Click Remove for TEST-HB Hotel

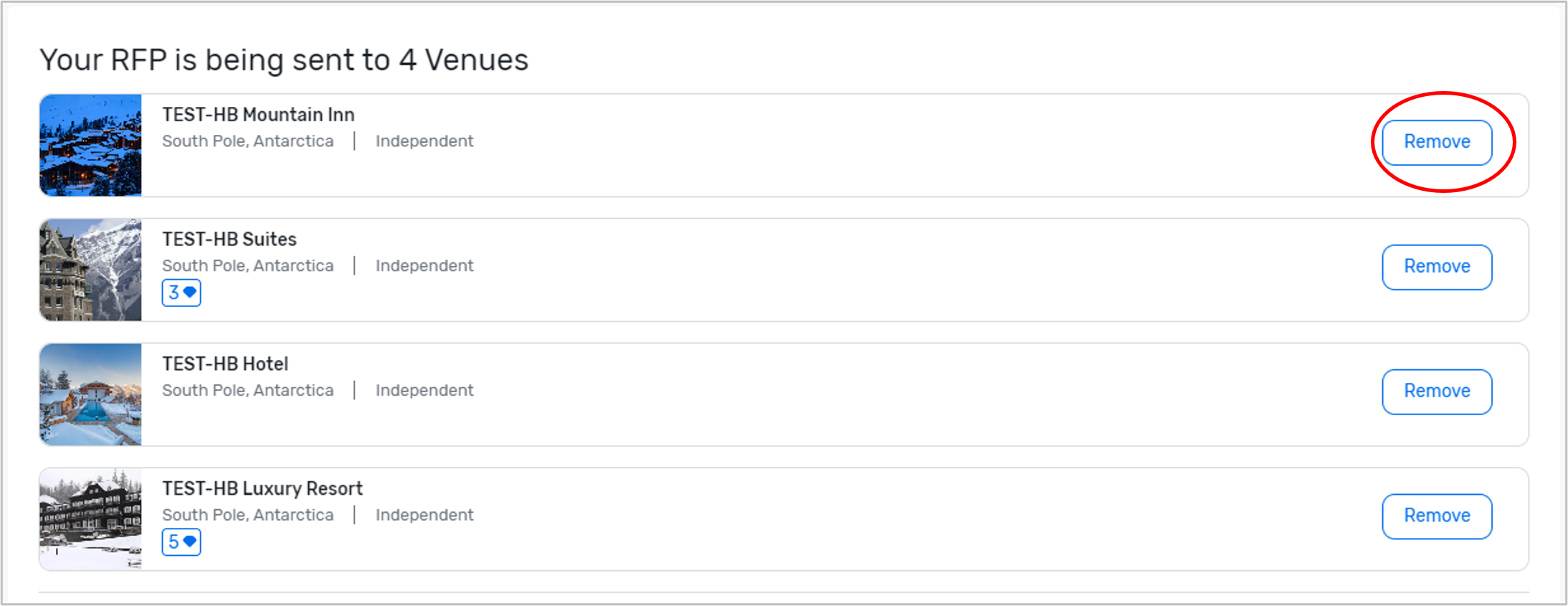pyautogui.click(x=1436, y=392)
